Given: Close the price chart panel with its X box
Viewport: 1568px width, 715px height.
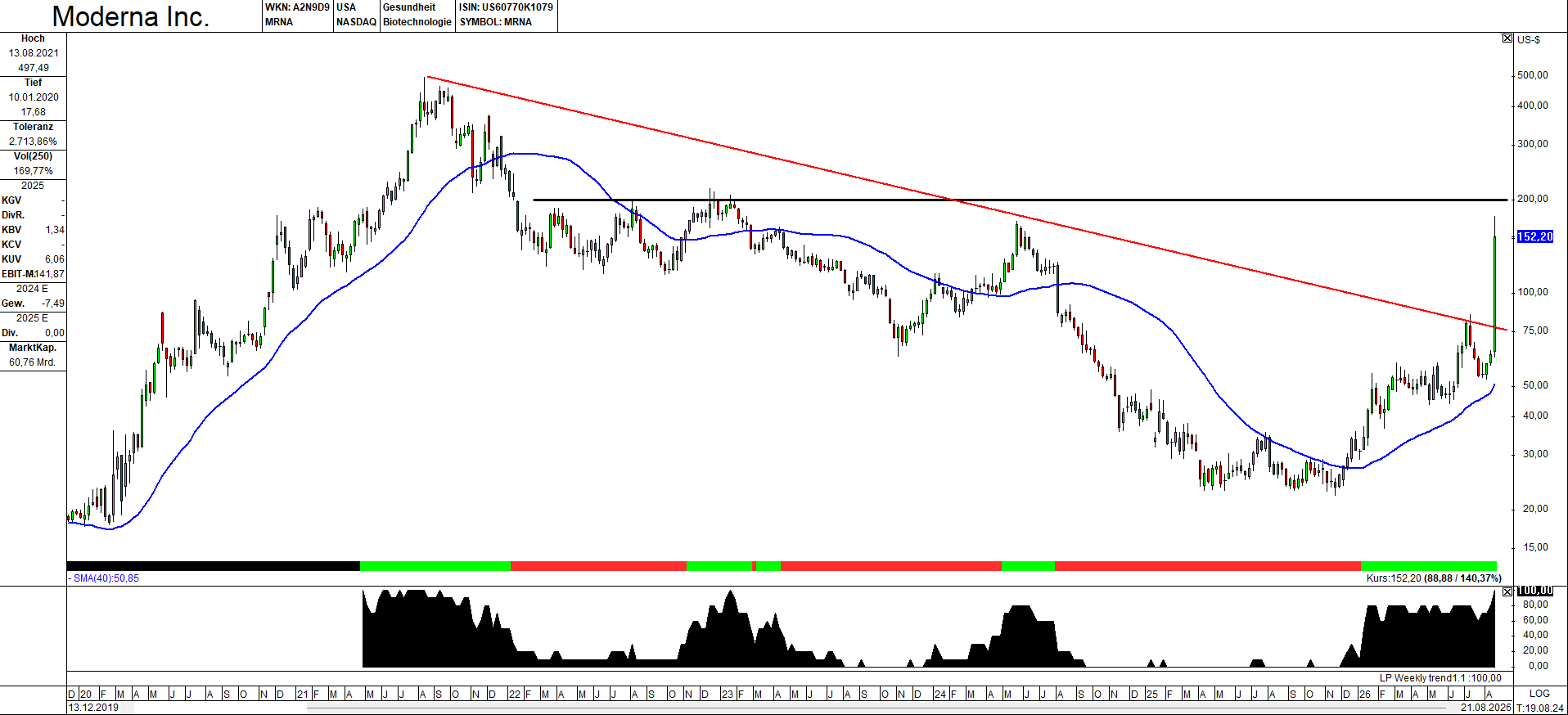Looking at the screenshot, I should click(1507, 38).
